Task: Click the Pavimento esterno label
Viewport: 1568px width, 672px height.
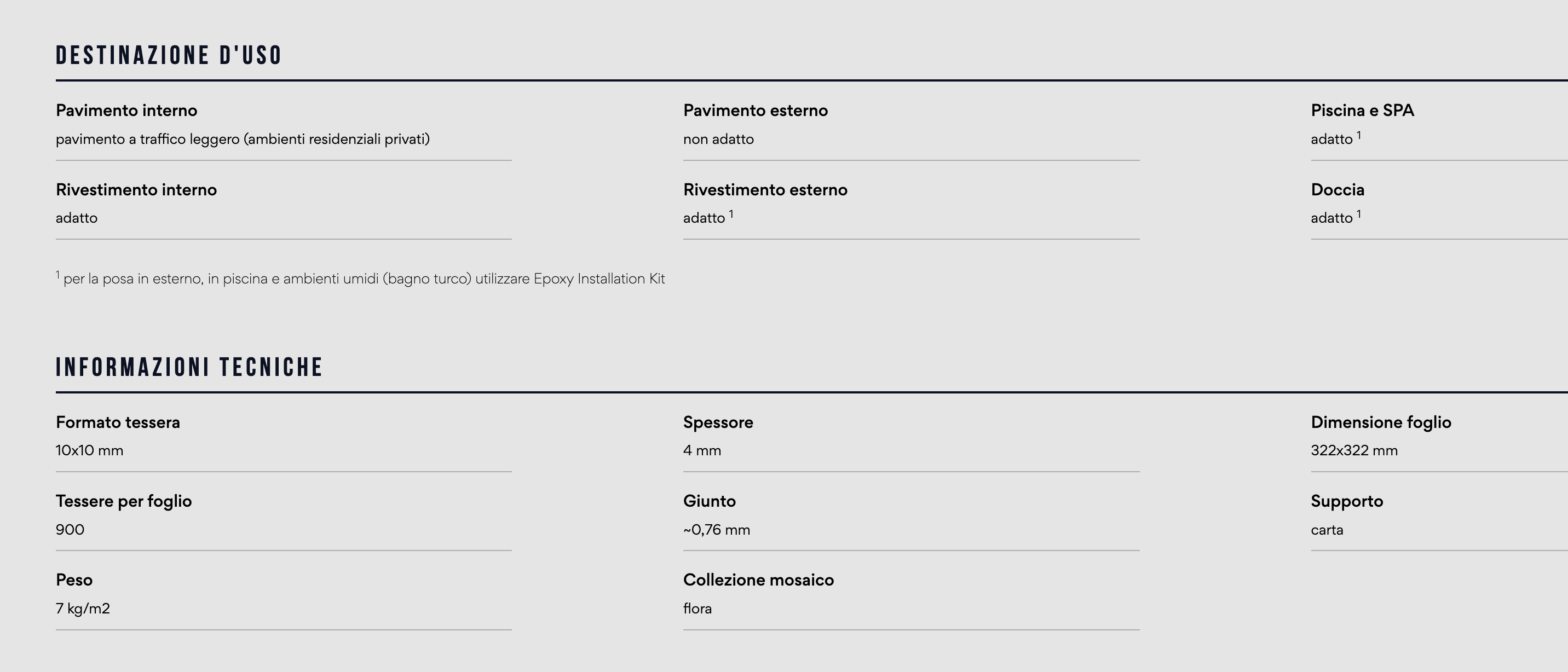Action: 756,111
